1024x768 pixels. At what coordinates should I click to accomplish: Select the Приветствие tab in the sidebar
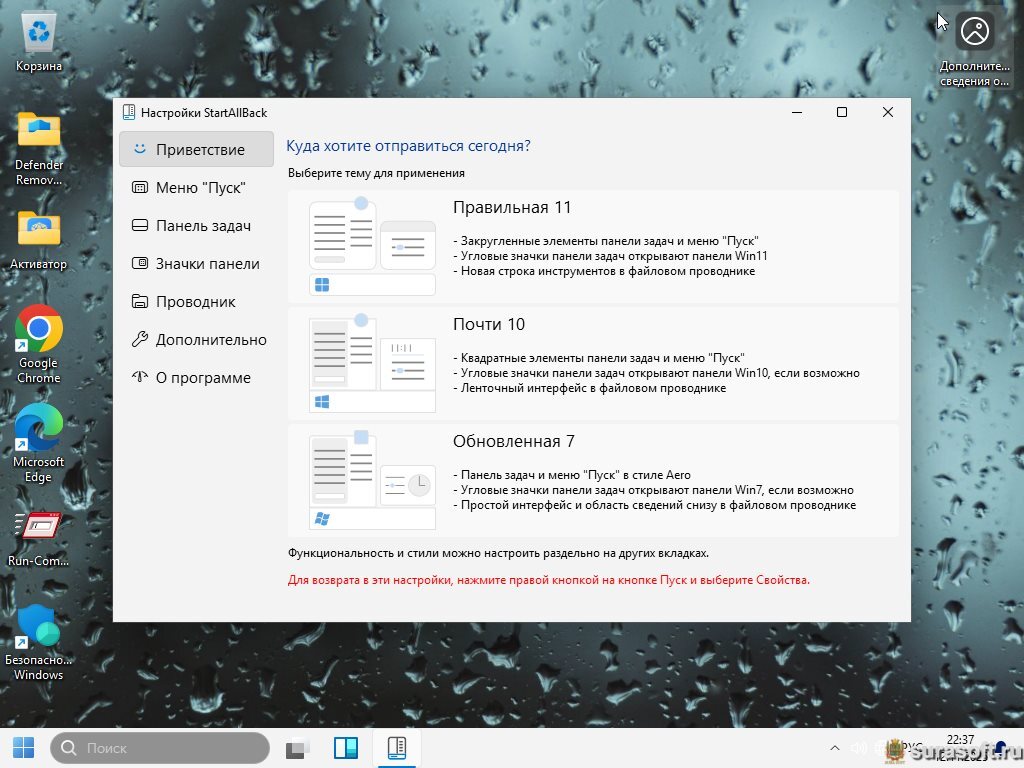196,150
